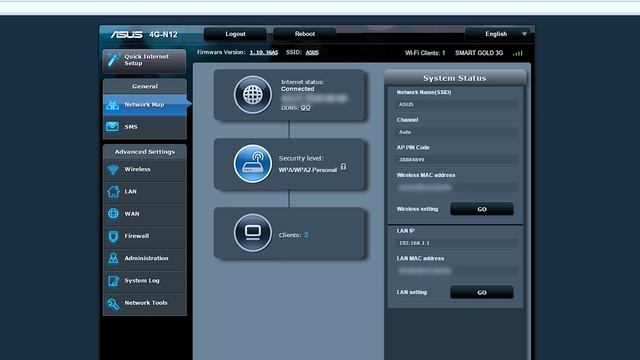
Task: Click the firmware version link
Action: (x=264, y=52)
